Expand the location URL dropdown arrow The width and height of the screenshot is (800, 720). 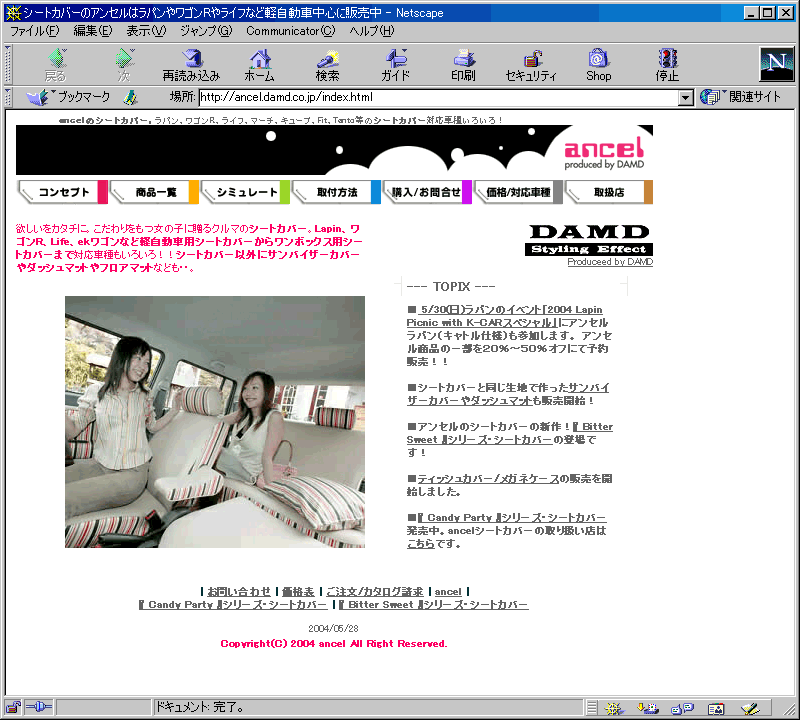[686, 97]
